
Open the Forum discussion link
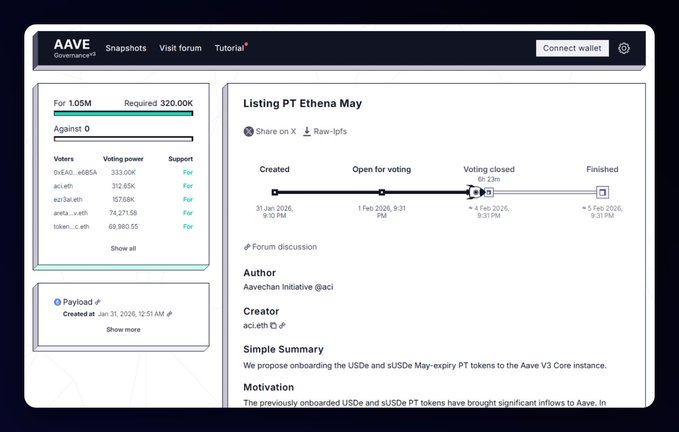(x=281, y=247)
